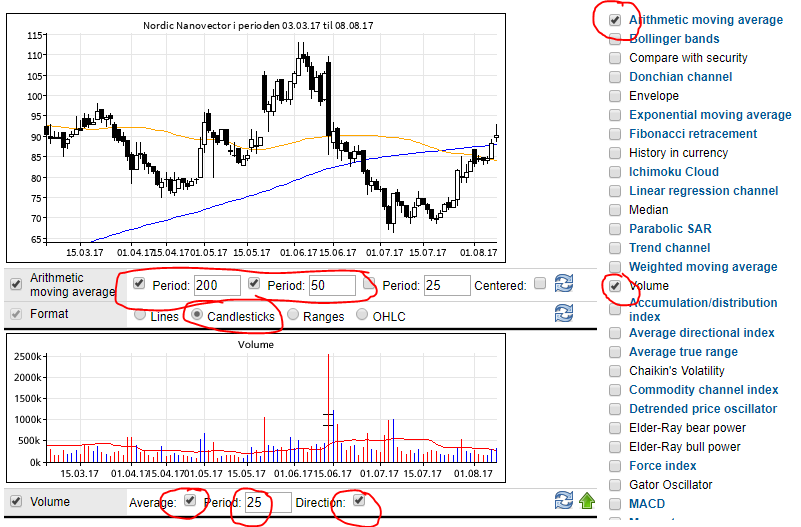801x527 pixels.
Task: Switch chart format to Lines
Action: [141, 315]
